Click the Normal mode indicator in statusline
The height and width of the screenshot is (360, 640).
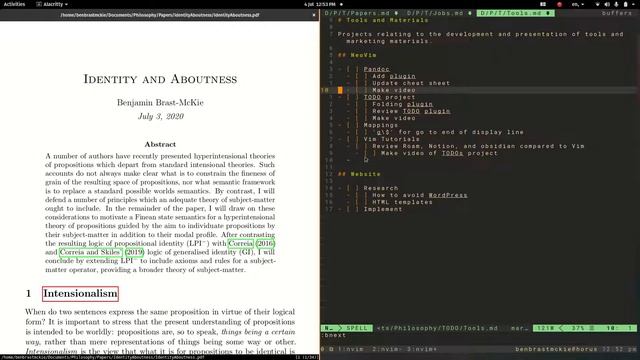pyautogui.click(x=329, y=328)
